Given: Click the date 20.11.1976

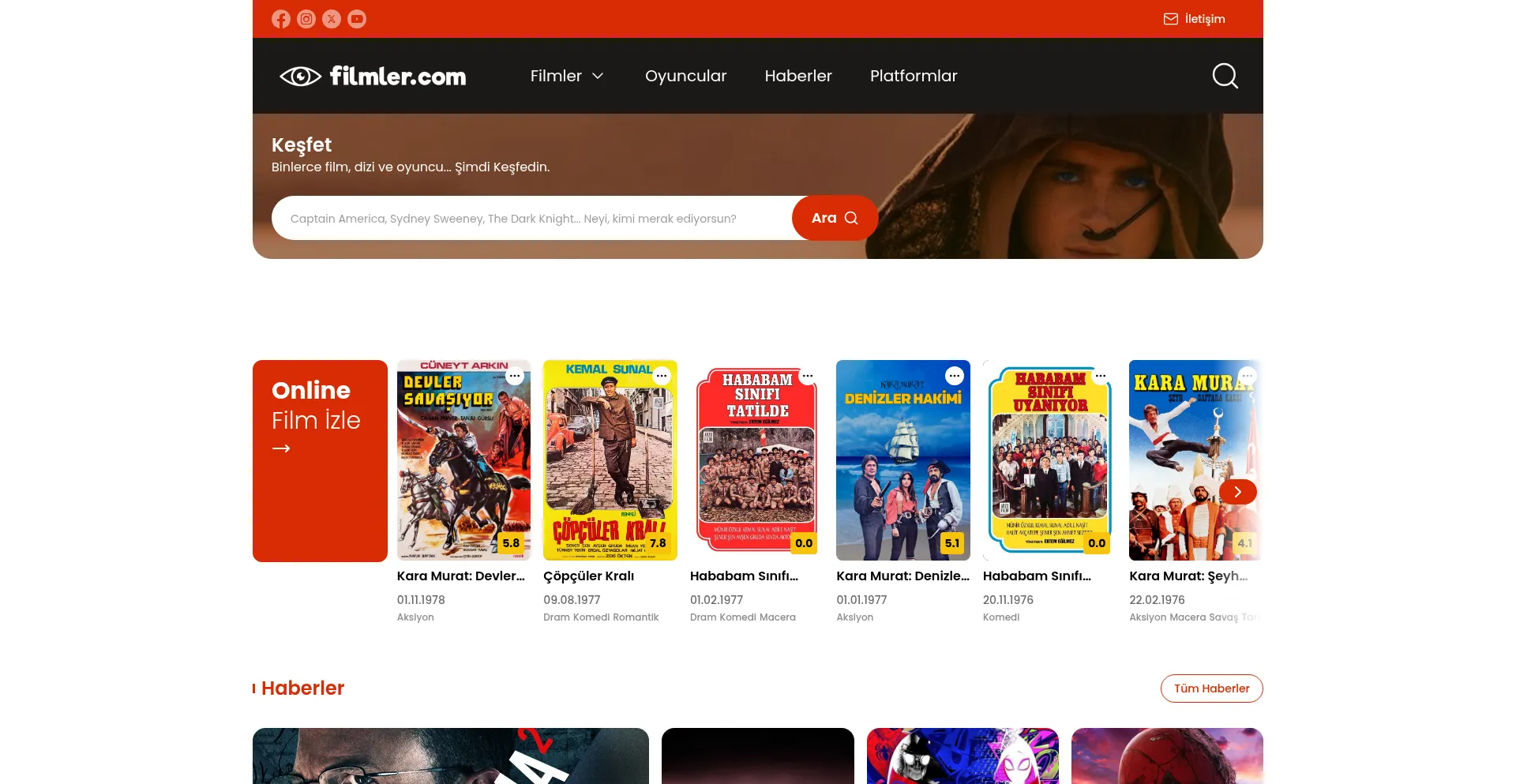Looking at the screenshot, I should click(1008, 600).
